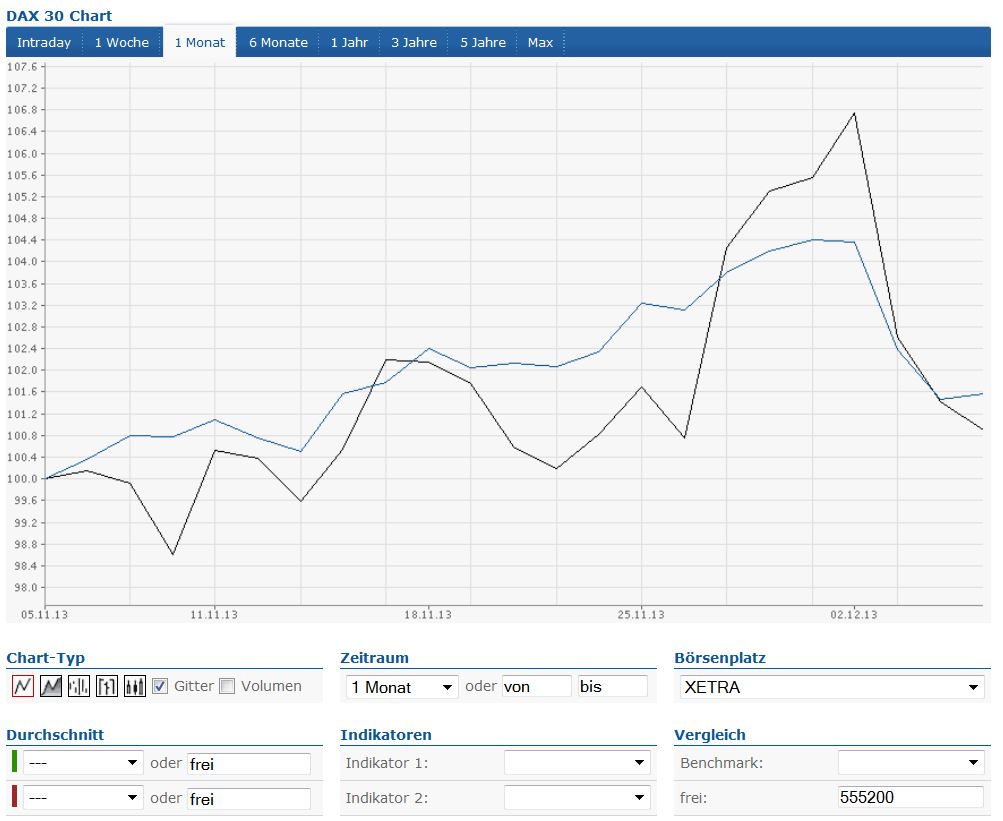This screenshot has width=1003, height=821.
Task: Uncheck the Gitter grid checkbox
Action: point(160,686)
